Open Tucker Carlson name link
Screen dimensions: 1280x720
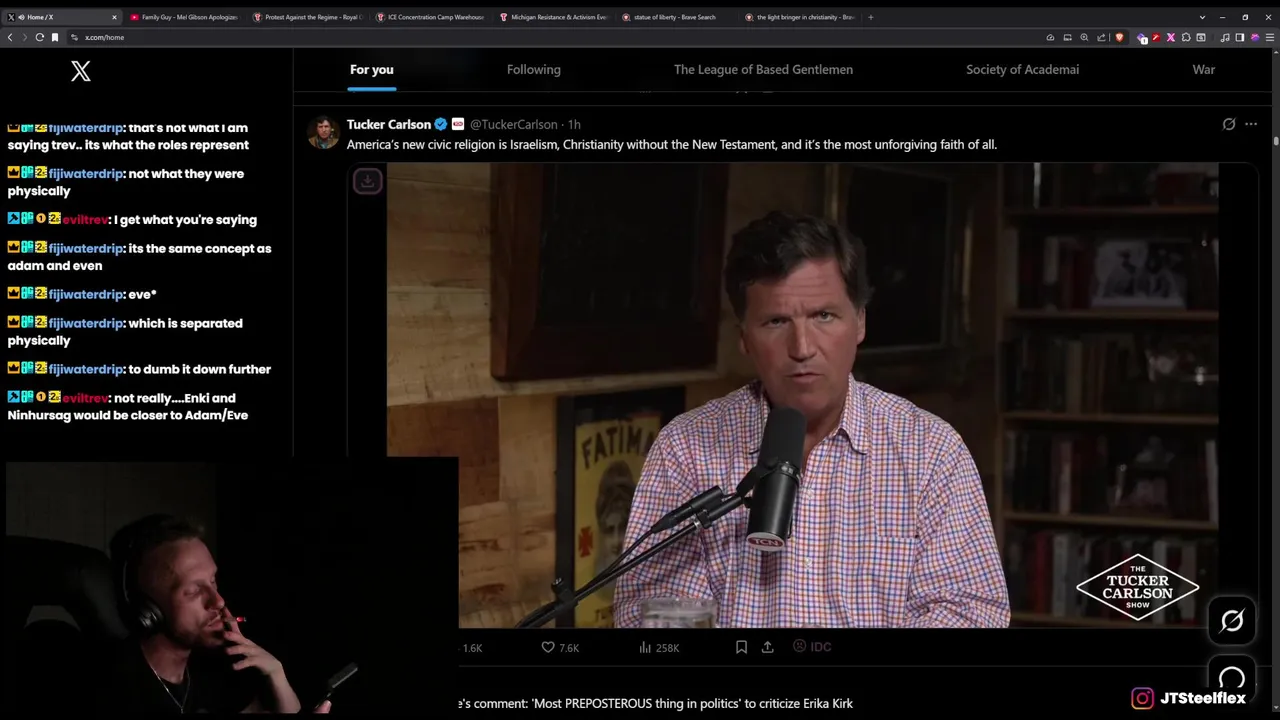[388, 124]
